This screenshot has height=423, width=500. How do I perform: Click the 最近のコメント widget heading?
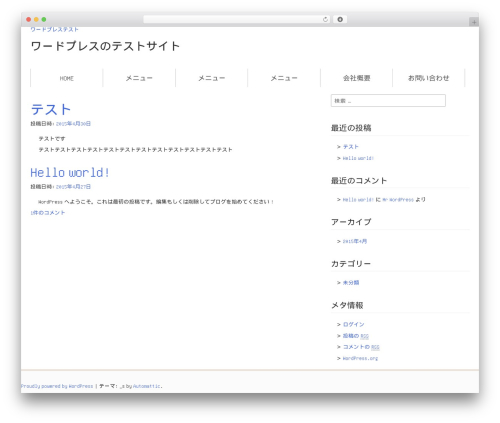(359, 181)
